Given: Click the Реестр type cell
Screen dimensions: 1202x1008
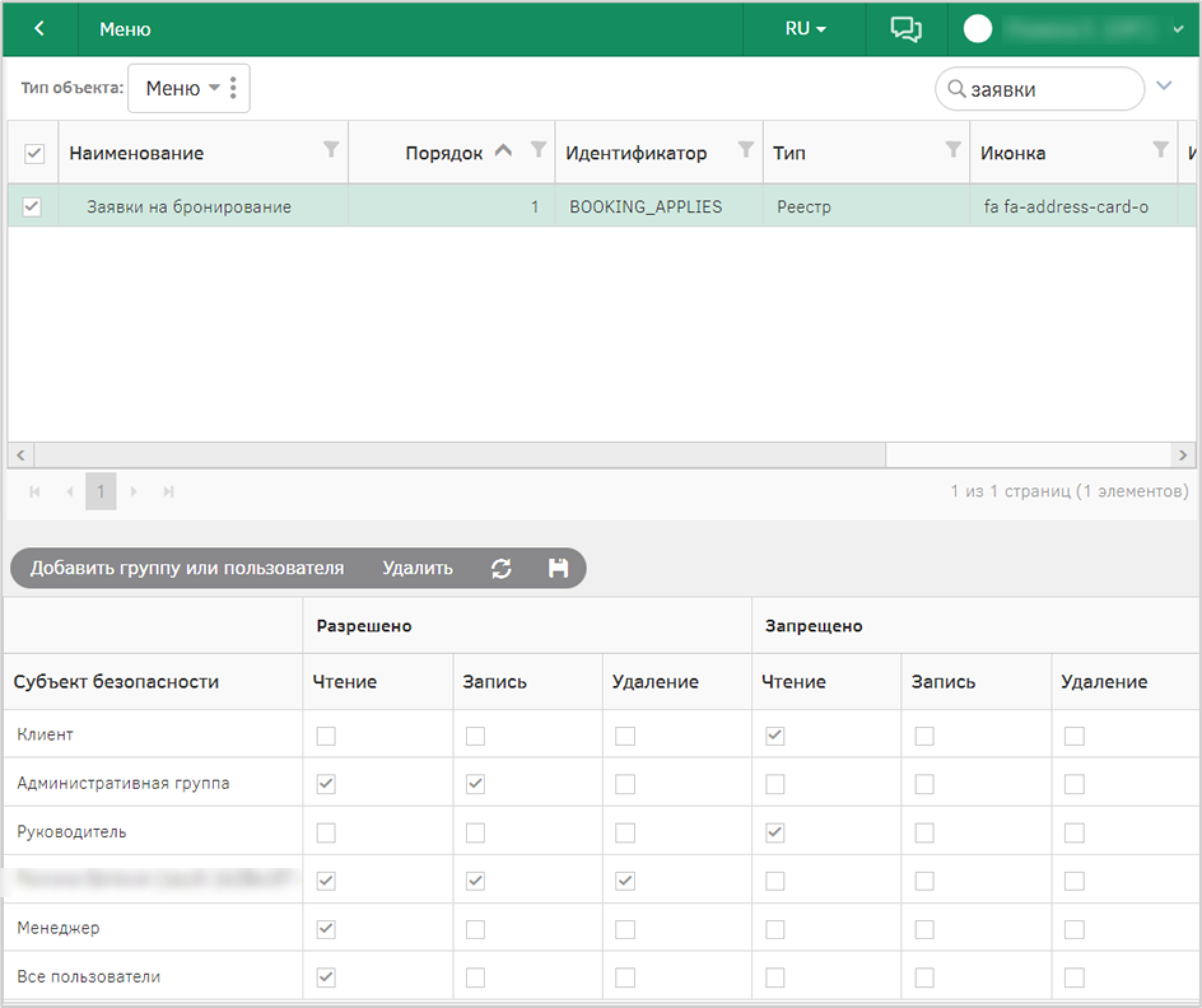Looking at the screenshot, I should [x=866, y=206].
